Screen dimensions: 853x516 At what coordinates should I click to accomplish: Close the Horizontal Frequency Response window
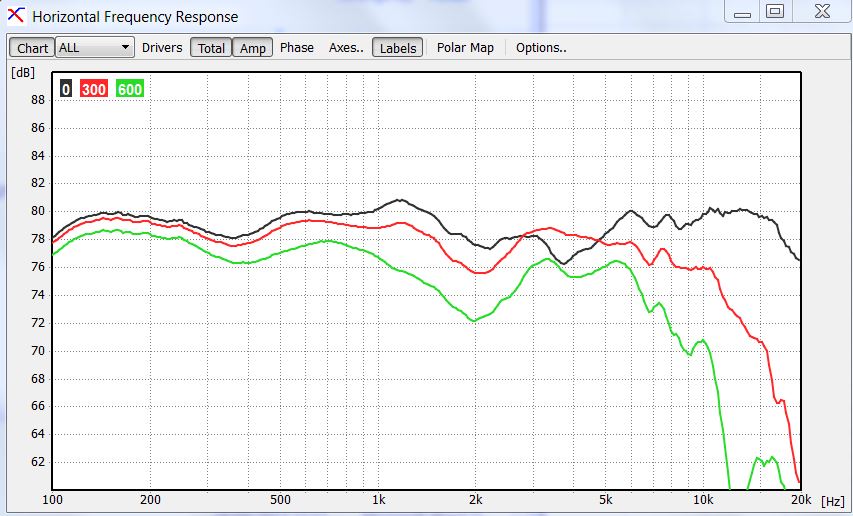tap(822, 12)
